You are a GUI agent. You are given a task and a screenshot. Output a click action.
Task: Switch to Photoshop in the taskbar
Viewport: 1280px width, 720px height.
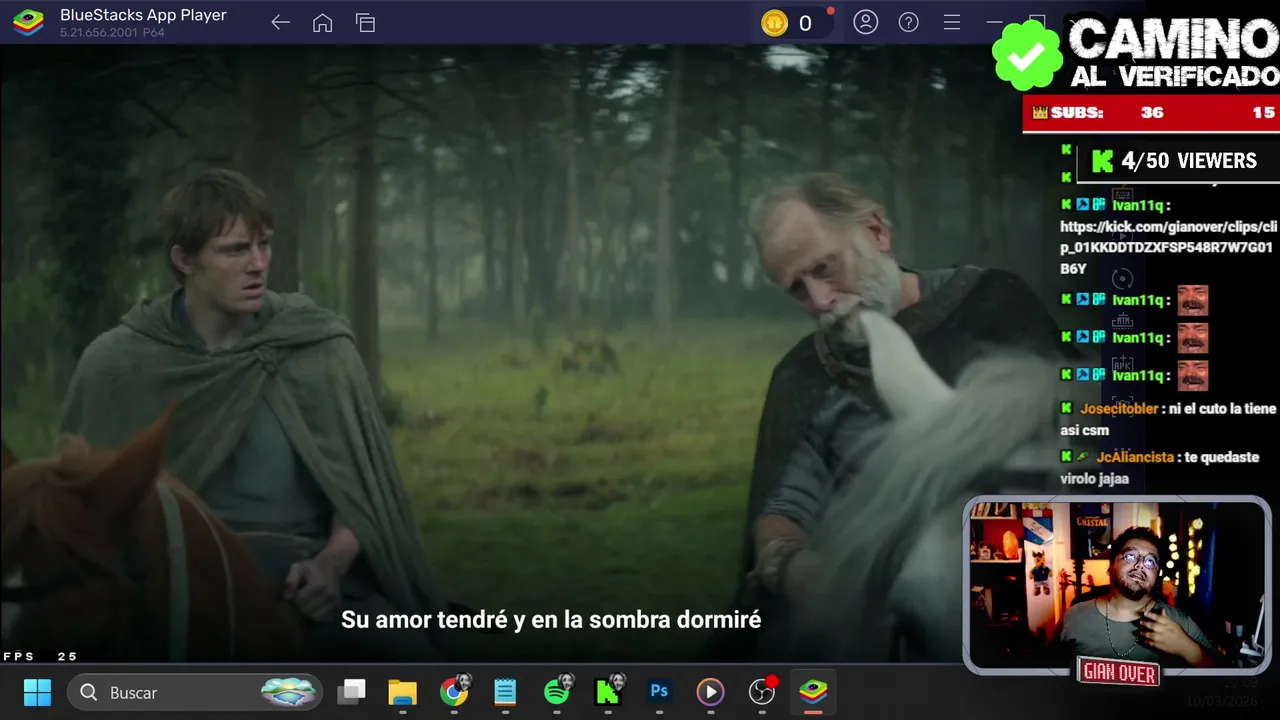(659, 692)
